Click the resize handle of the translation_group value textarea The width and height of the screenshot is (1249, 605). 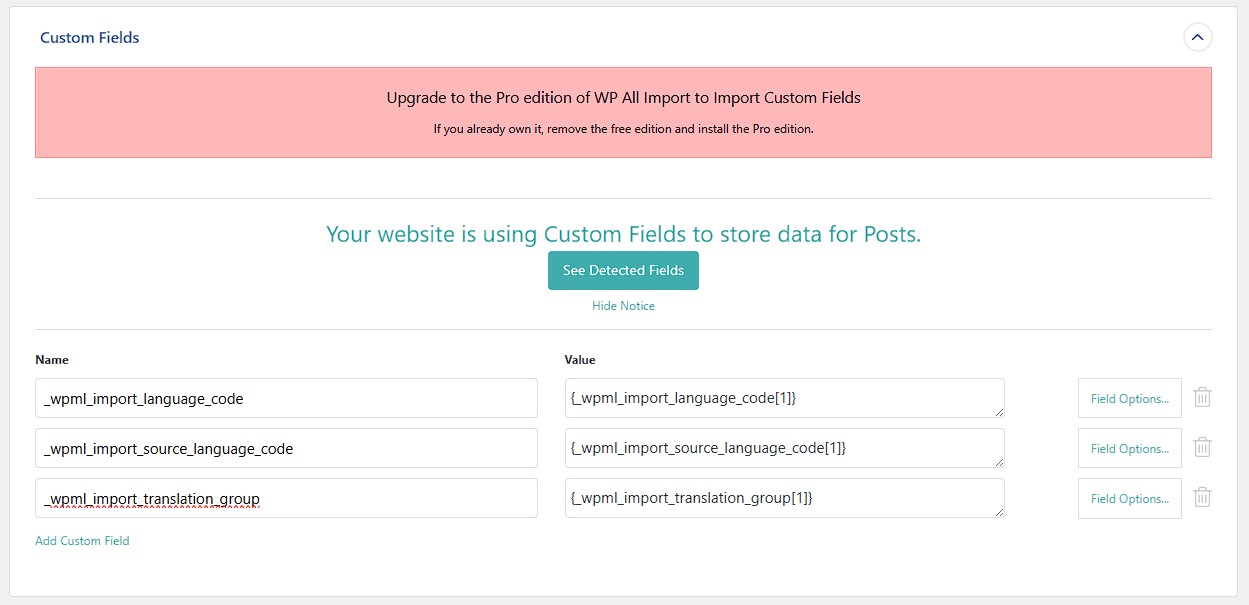[998, 511]
